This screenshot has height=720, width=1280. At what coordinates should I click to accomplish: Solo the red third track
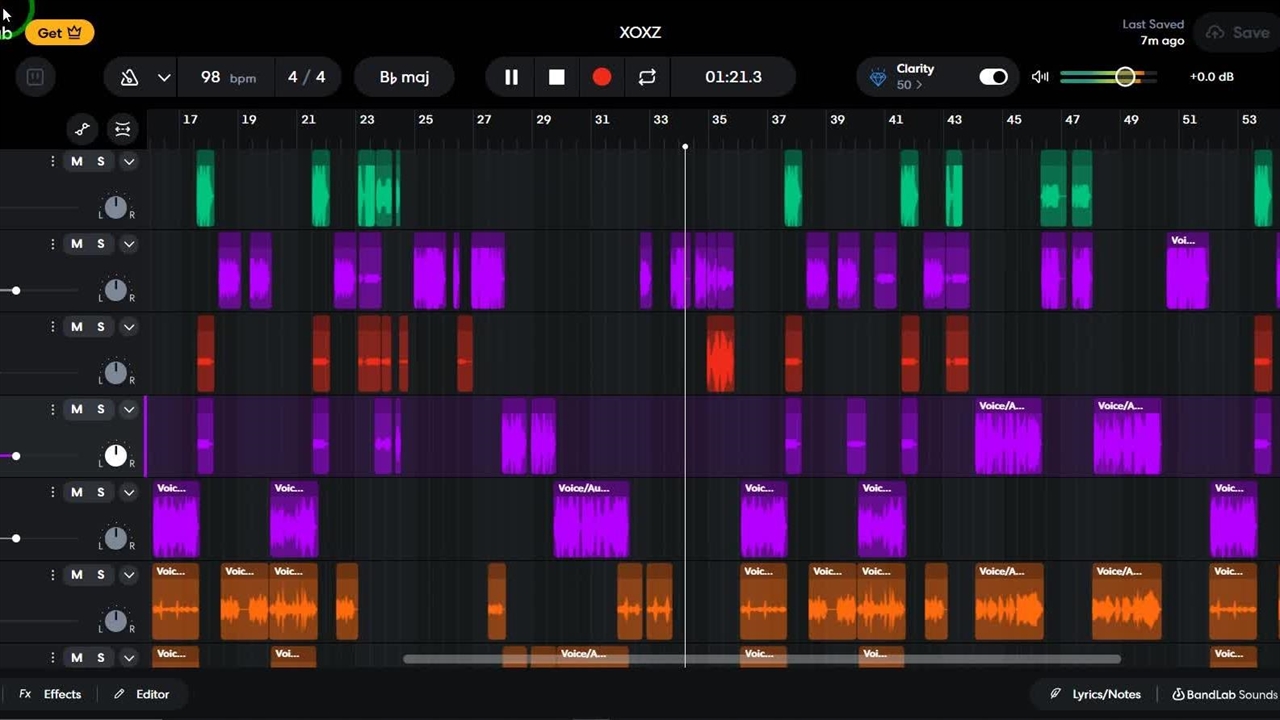[100, 327]
